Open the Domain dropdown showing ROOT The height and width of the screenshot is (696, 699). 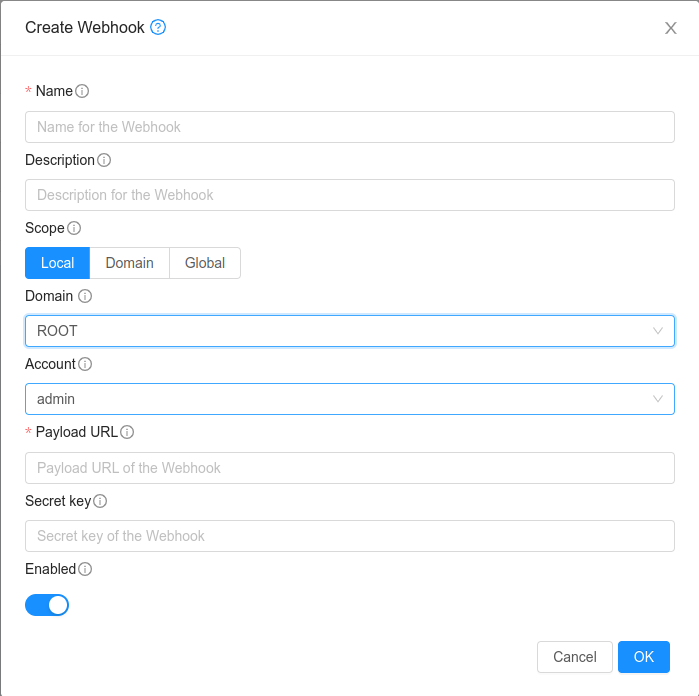tap(349, 331)
